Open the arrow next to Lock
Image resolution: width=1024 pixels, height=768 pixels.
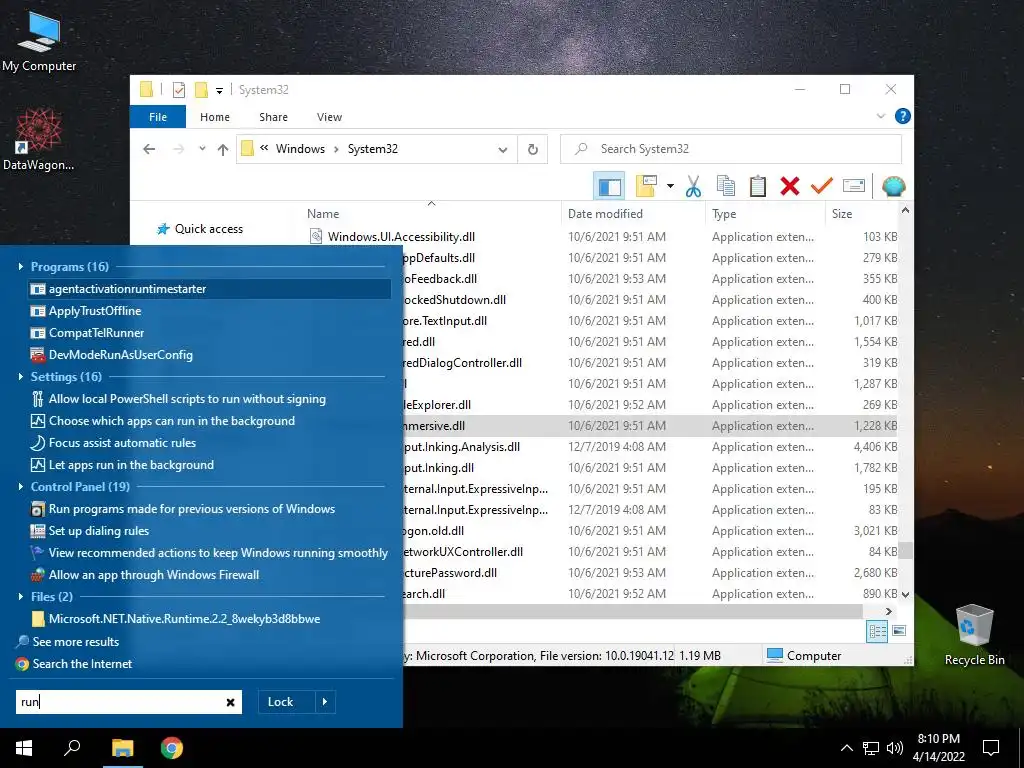pyautogui.click(x=325, y=702)
